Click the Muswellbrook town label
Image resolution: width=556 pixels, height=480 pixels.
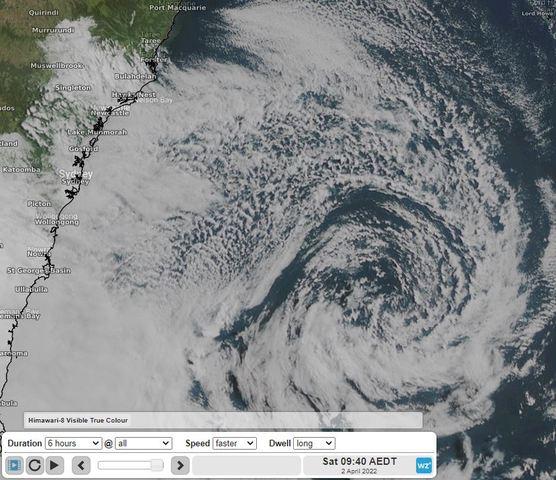pyautogui.click(x=57, y=66)
